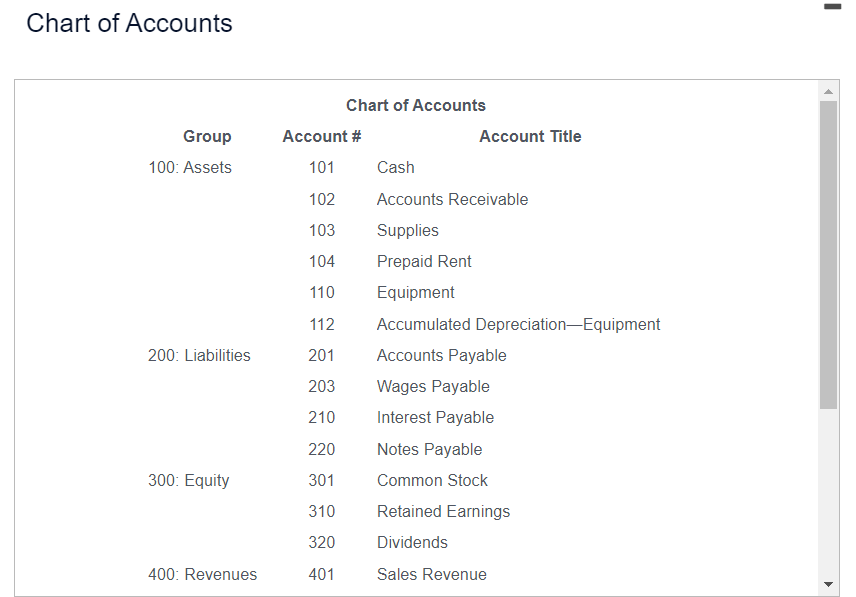This screenshot has height=597, width=856.
Task: Click the 200: Liabilities group label
Action: 199,355
